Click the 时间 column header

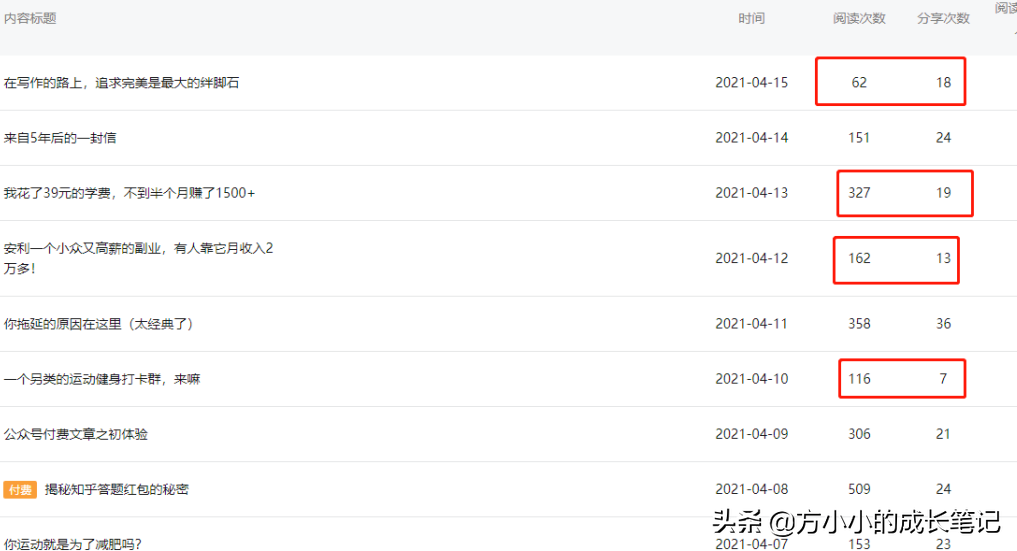tap(751, 19)
